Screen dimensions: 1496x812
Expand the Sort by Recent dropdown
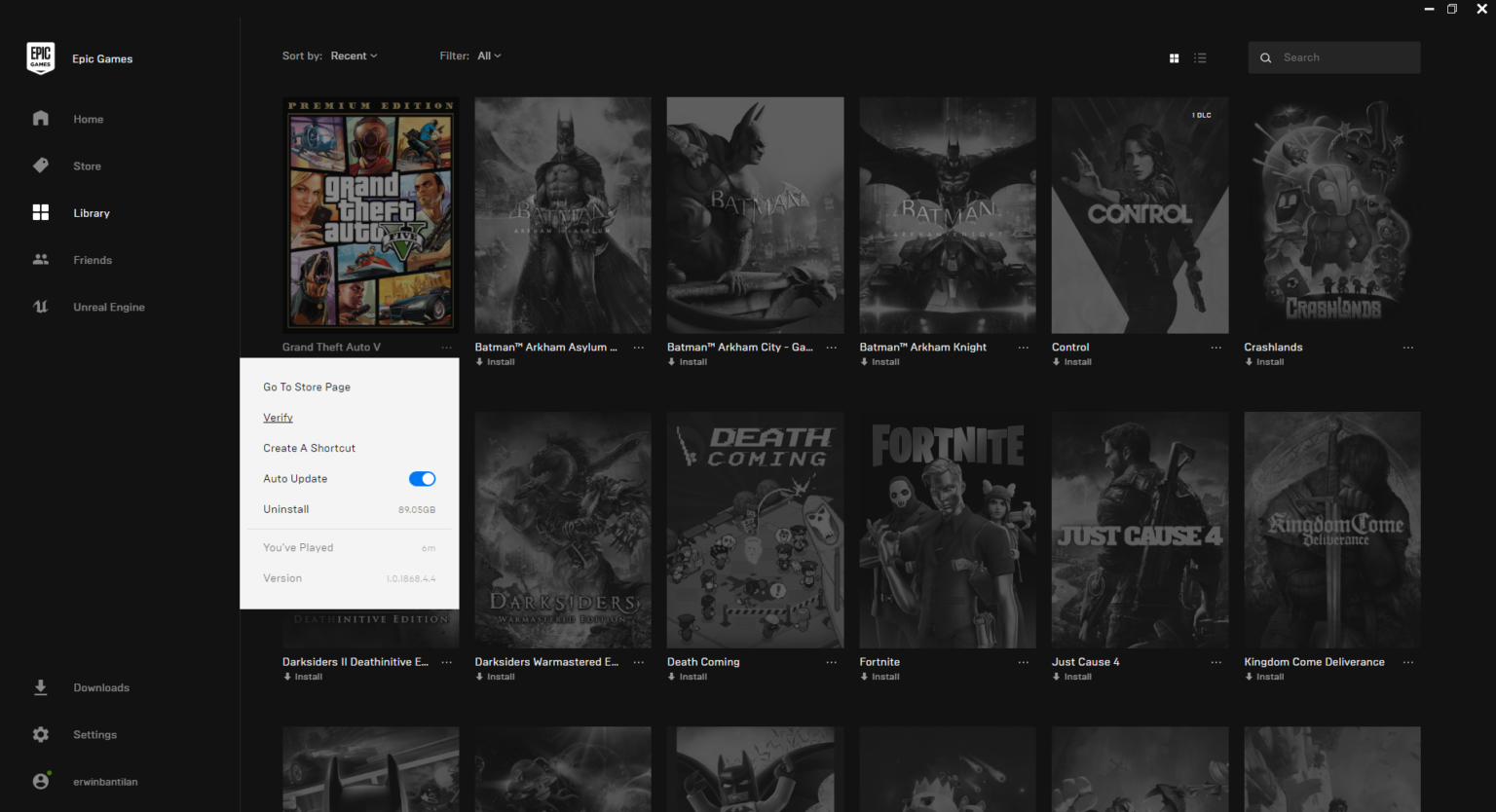354,56
